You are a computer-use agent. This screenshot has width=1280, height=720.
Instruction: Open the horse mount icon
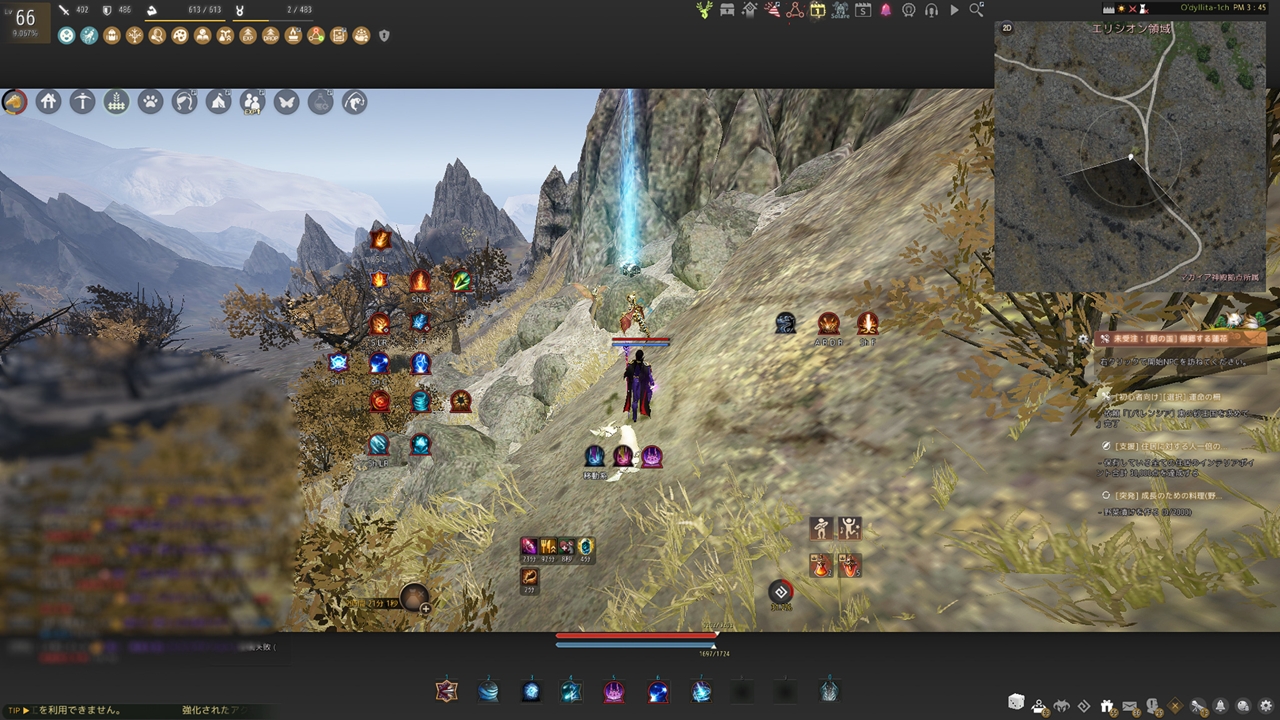(15, 102)
